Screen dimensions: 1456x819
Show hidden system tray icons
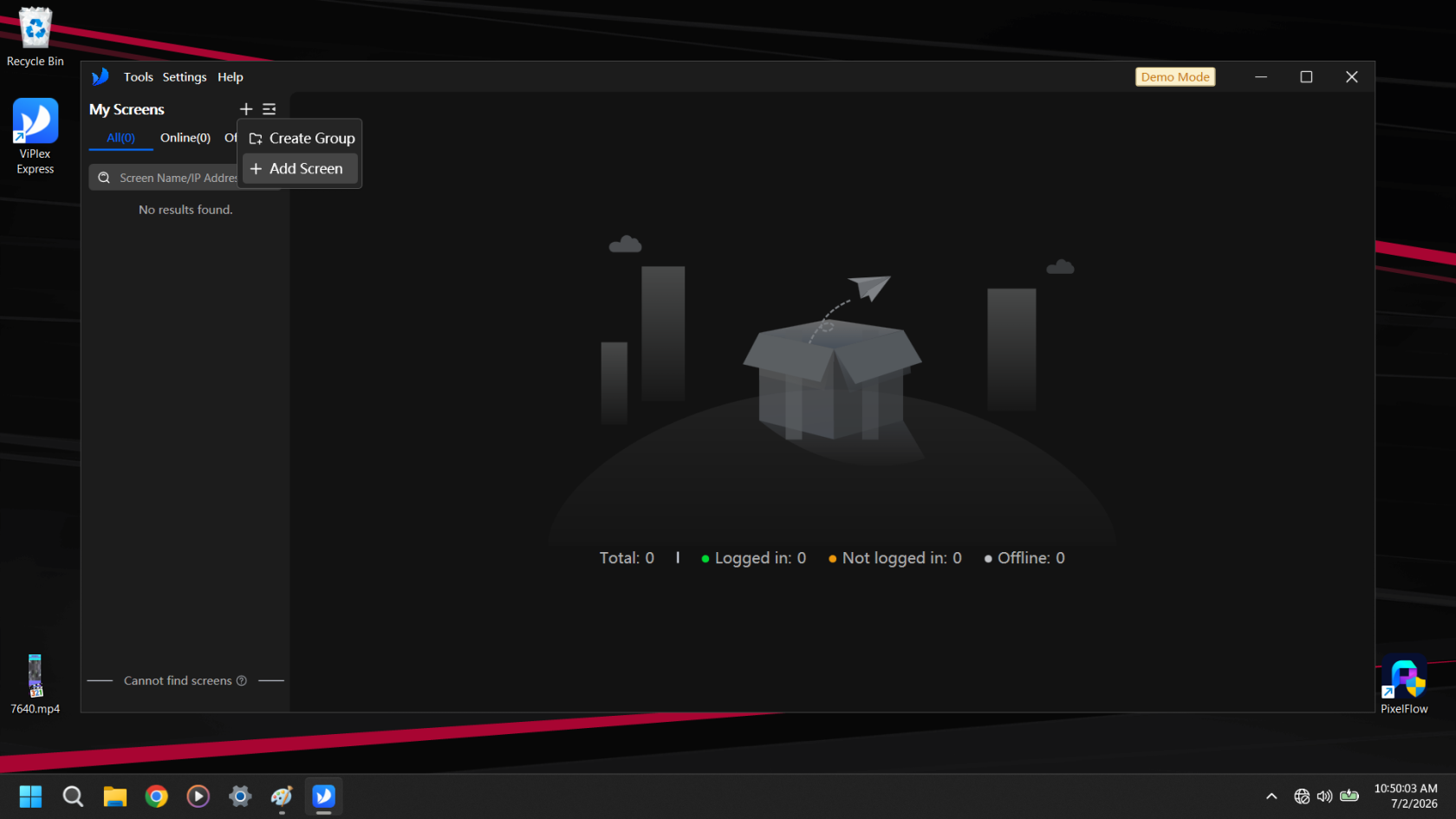pyautogui.click(x=1271, y=796)
